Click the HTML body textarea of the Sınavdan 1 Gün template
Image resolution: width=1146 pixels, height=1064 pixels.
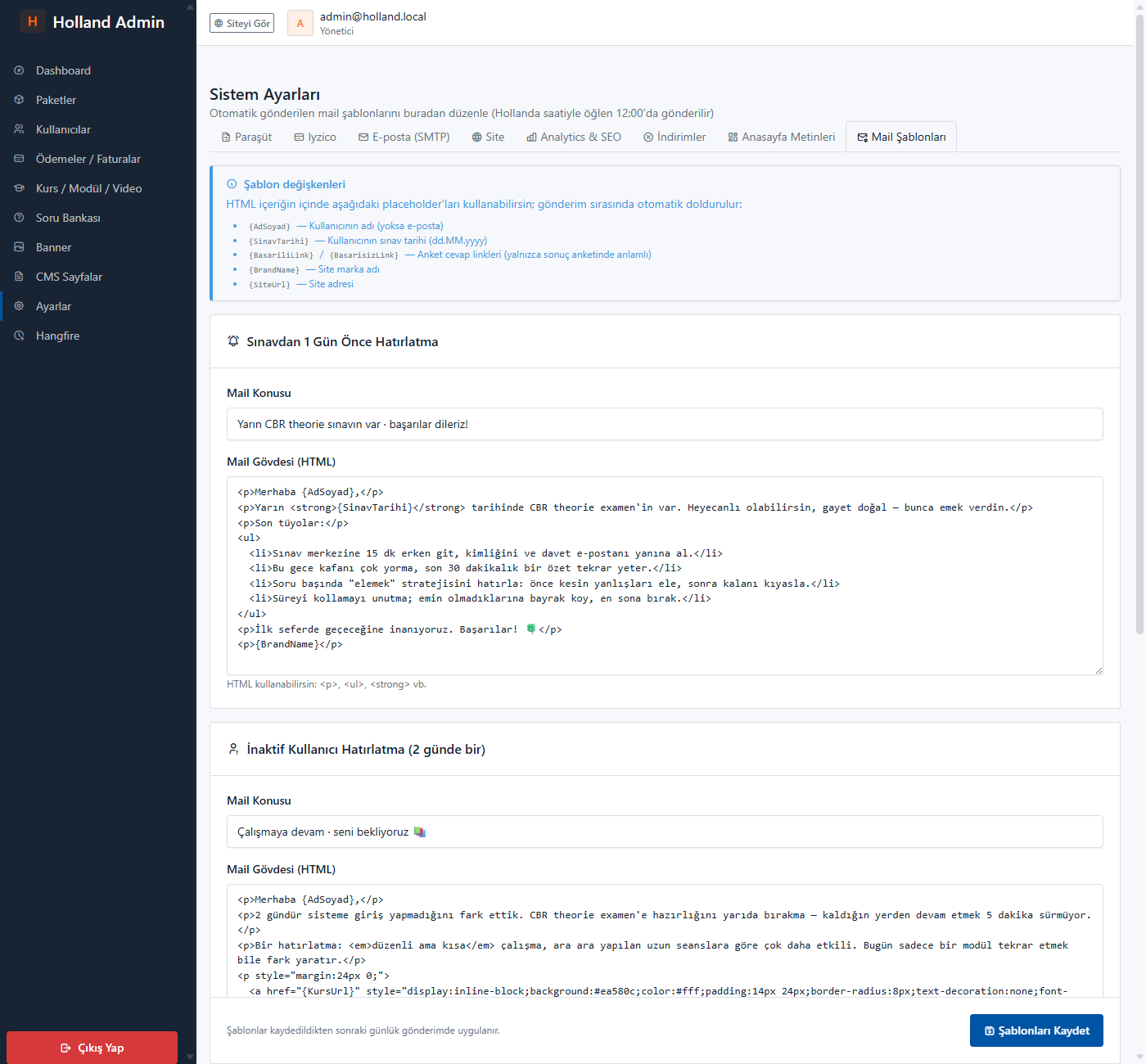click(x=665, y=575)
